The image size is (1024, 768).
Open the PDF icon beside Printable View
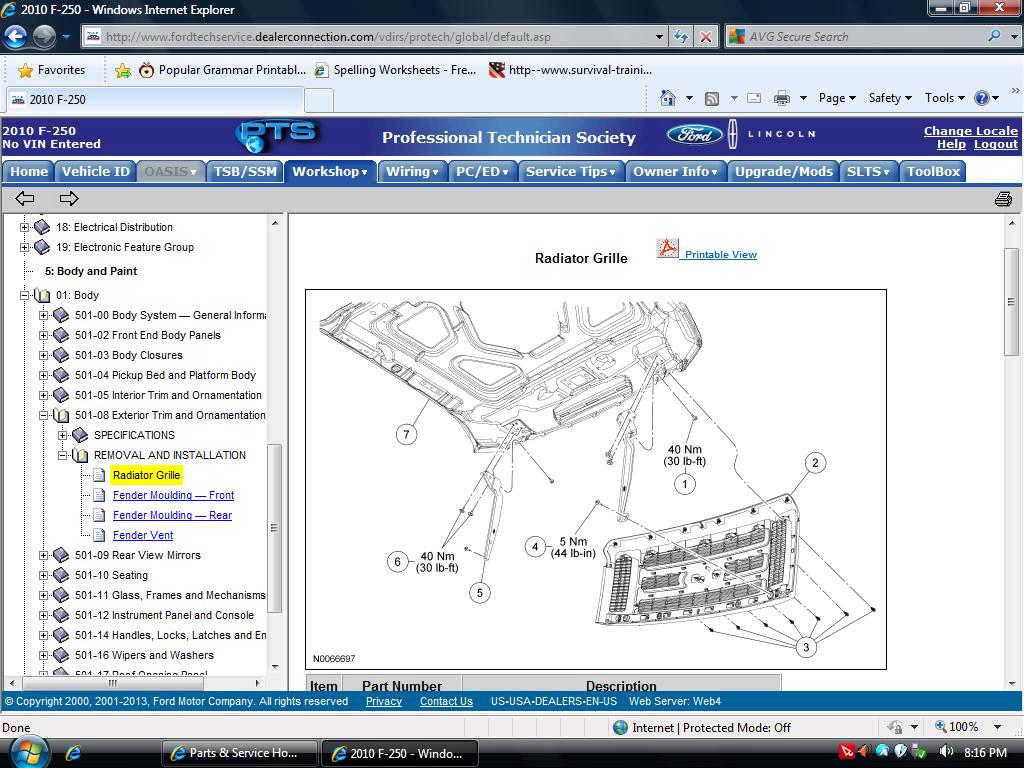point(667,248)
